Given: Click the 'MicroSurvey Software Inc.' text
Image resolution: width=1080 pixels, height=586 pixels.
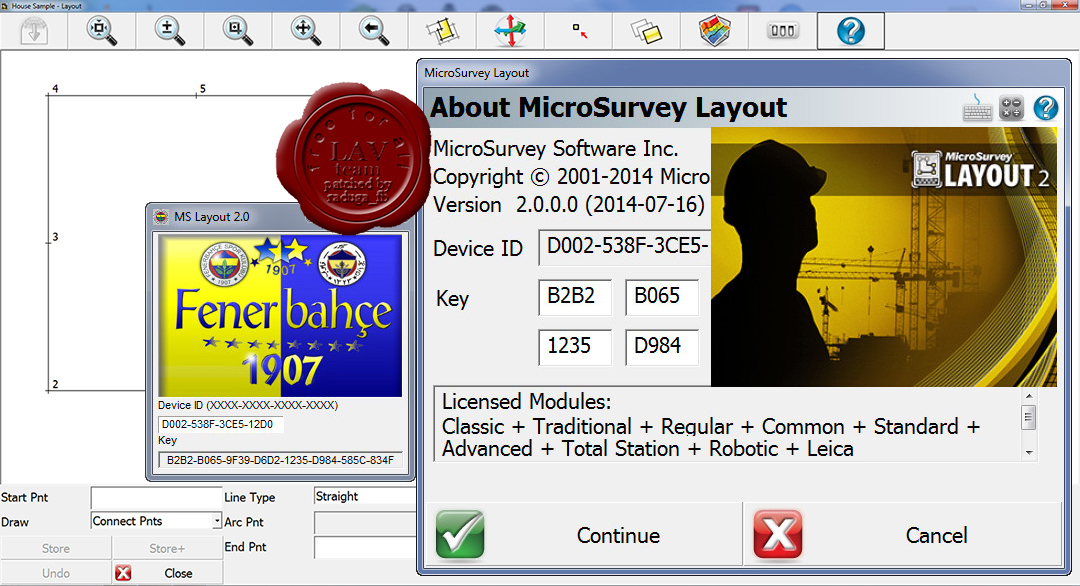Looking at the screenshot, I should pos(555,149).
